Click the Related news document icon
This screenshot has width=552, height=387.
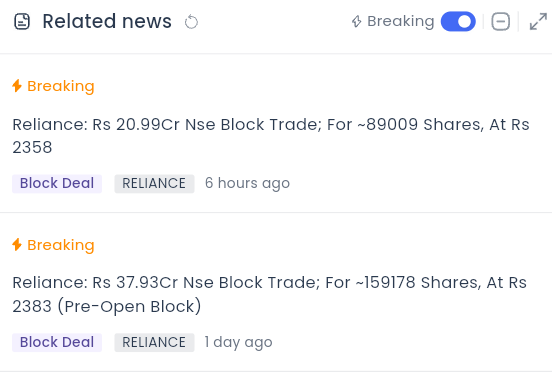pos(22,21)
